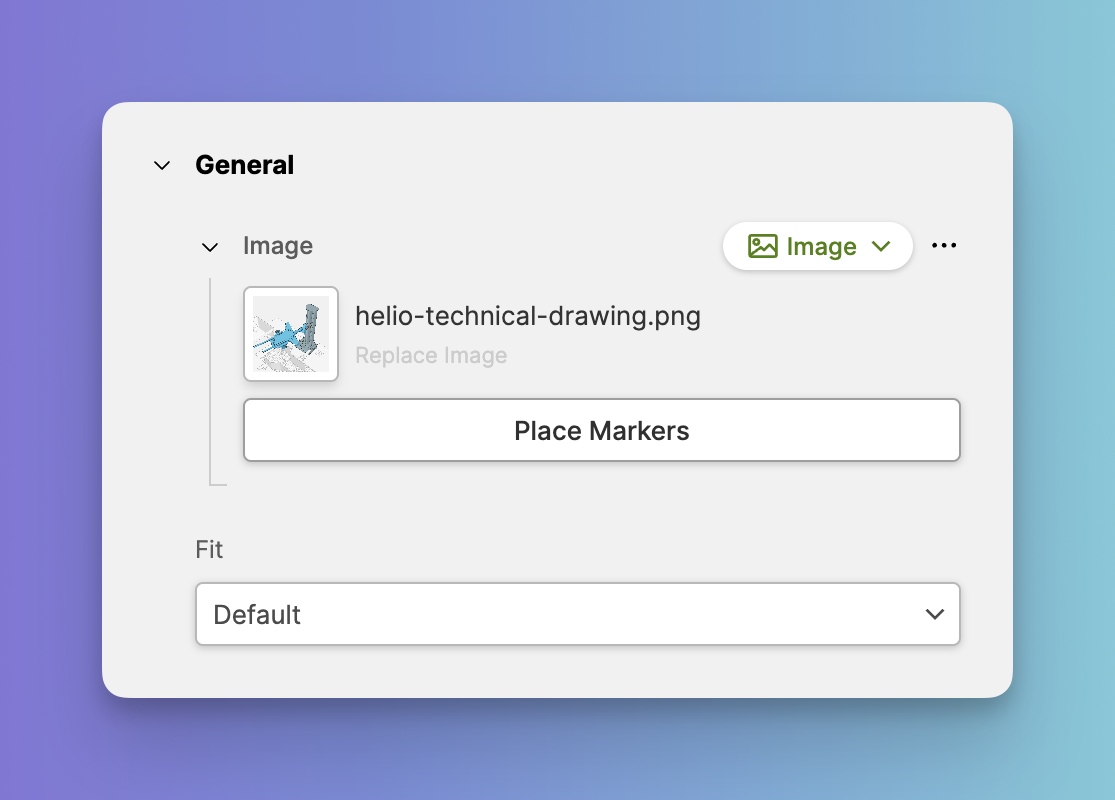The width and height of the screenshot is (1115, 800).
Task: Click the green picture icon in Image pill
Action: coord(763,246)
